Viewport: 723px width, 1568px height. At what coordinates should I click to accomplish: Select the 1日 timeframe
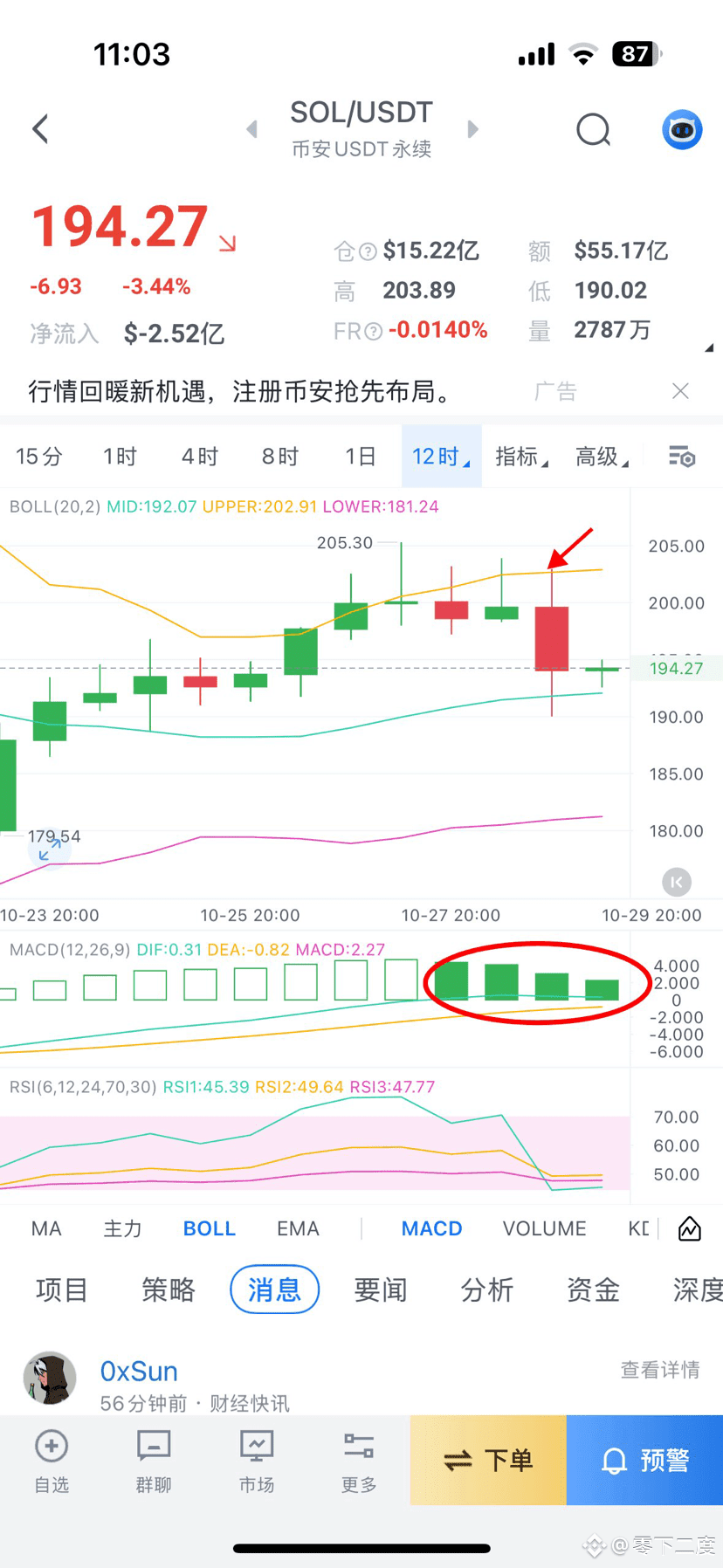(360, 457)
